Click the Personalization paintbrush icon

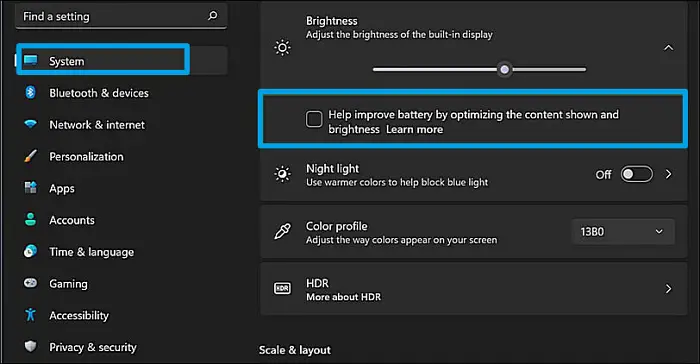[30, 156]
